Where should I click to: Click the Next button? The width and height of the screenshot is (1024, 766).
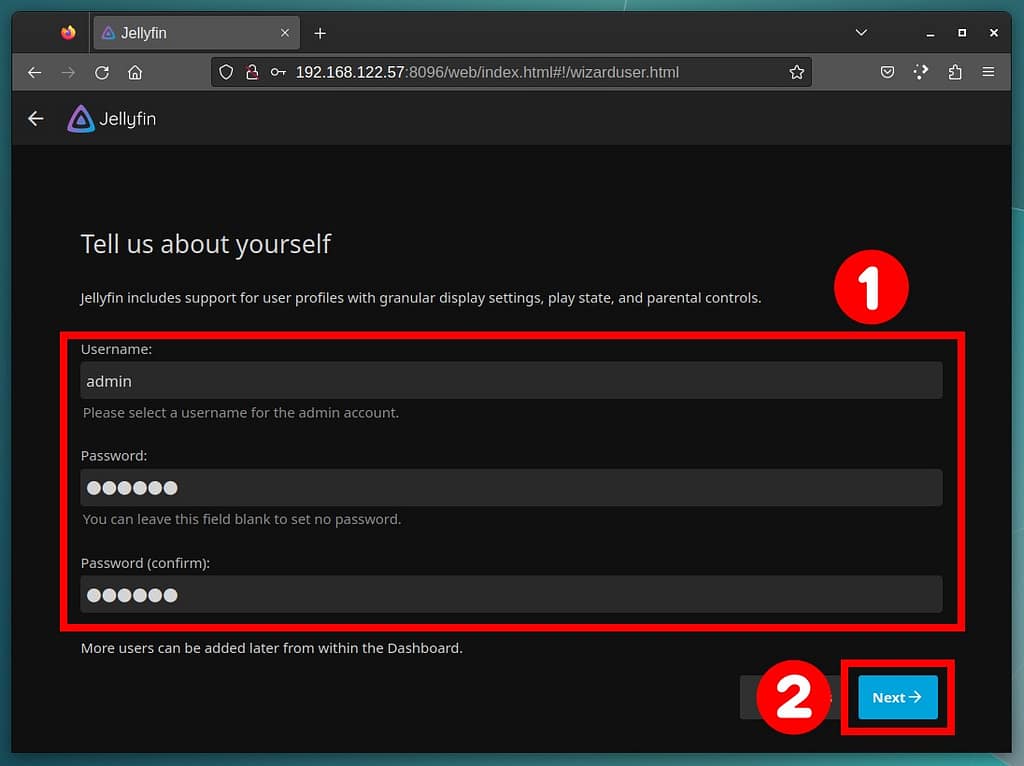(897, 698)
